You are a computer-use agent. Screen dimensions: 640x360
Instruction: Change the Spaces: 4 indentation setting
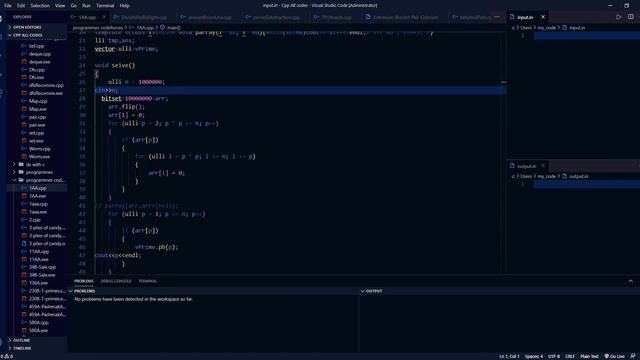click(x=534, y=356)
